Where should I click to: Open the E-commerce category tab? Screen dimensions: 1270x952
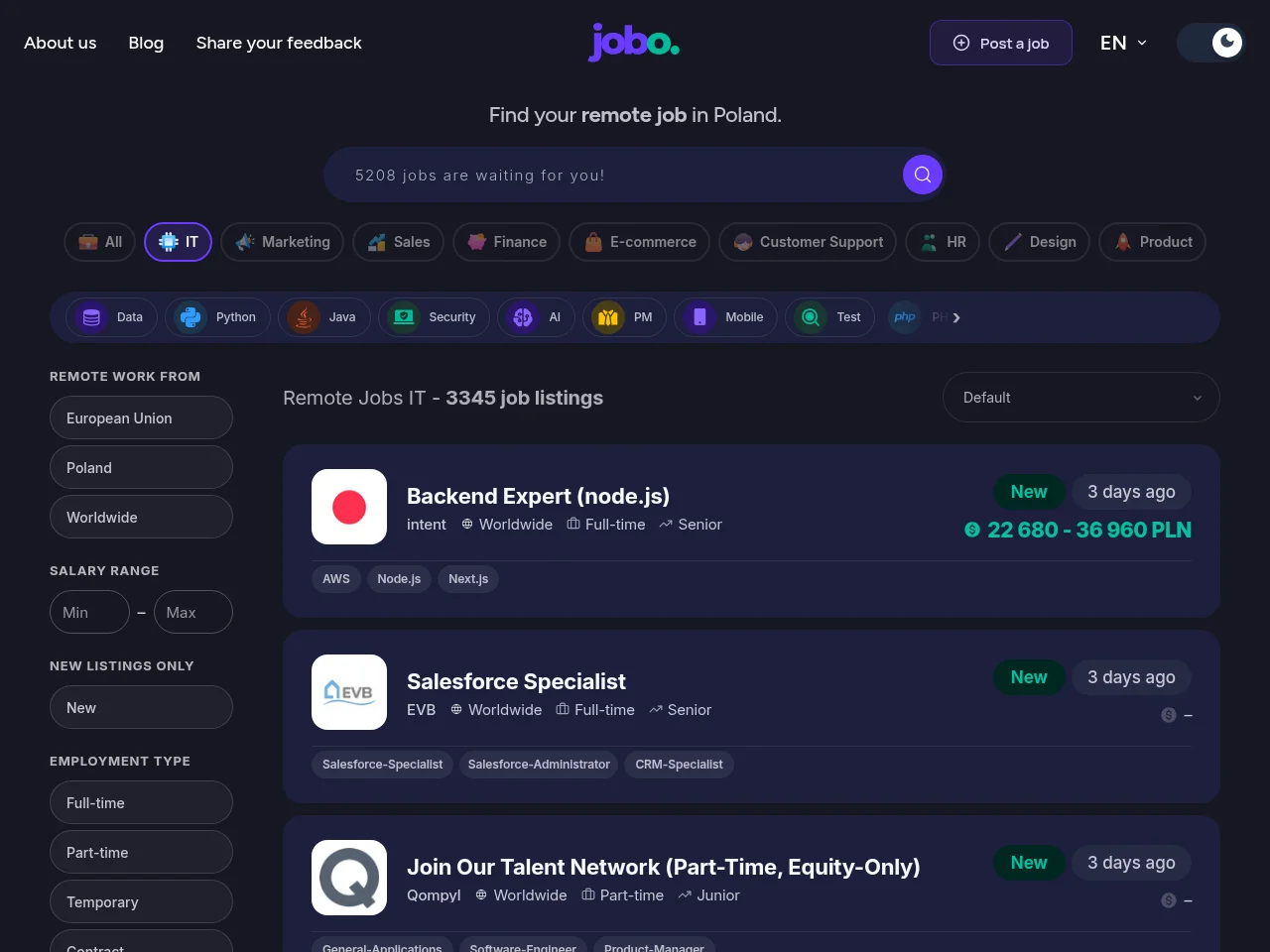pos(639,242)
